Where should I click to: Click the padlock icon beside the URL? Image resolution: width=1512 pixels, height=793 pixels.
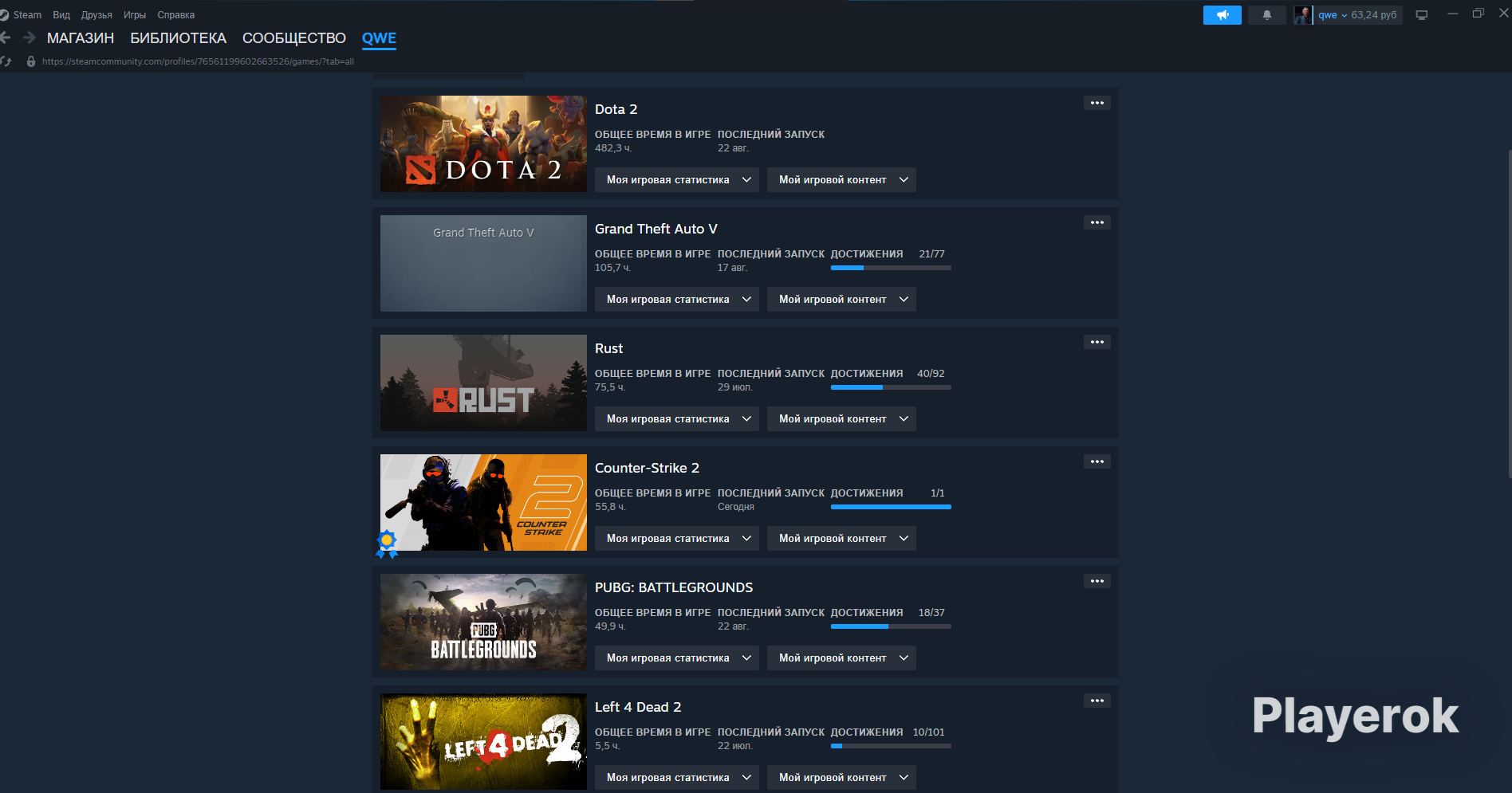pos(31,61)
